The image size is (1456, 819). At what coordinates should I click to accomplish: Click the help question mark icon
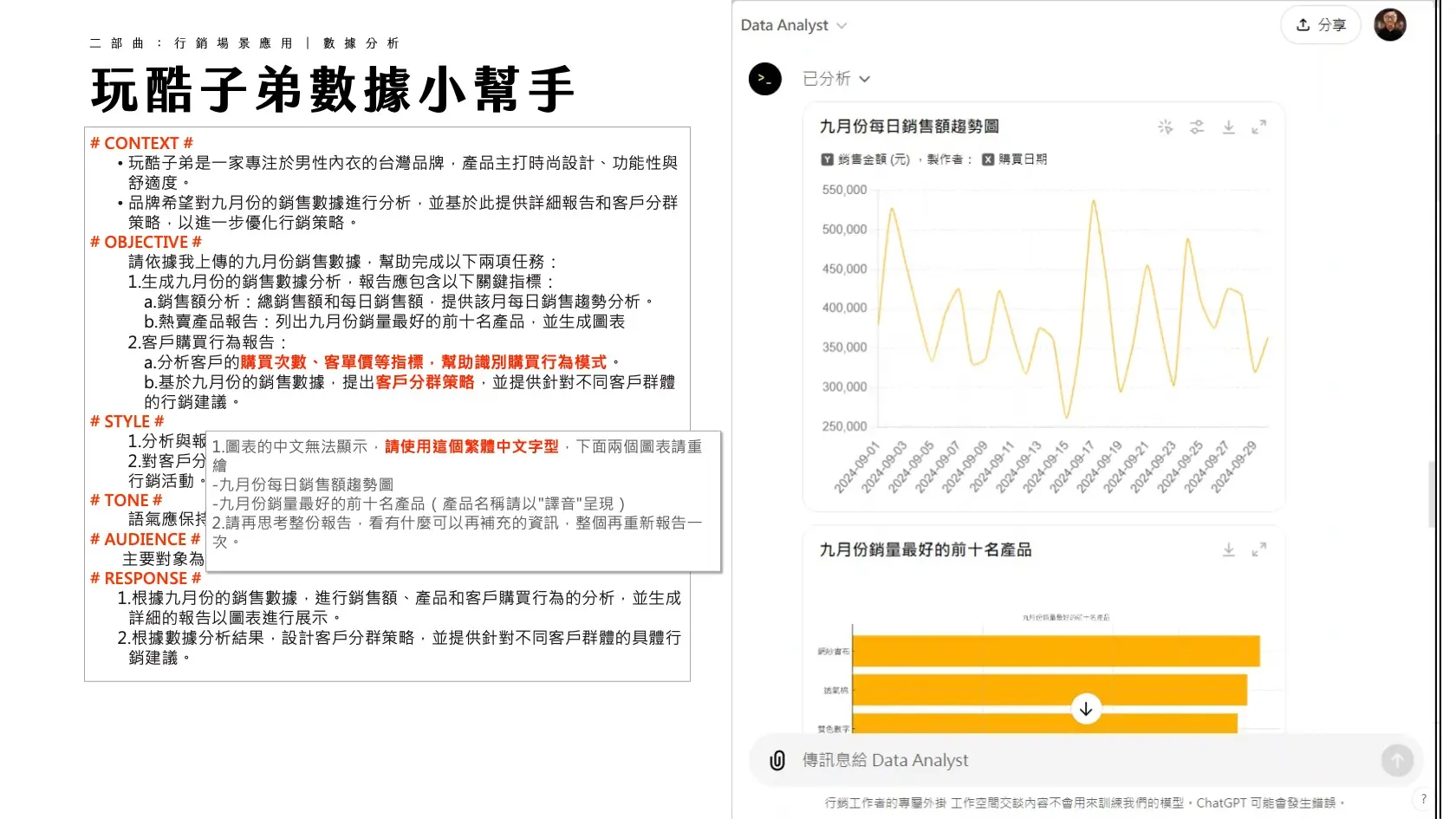click(x=1425, y=798)
